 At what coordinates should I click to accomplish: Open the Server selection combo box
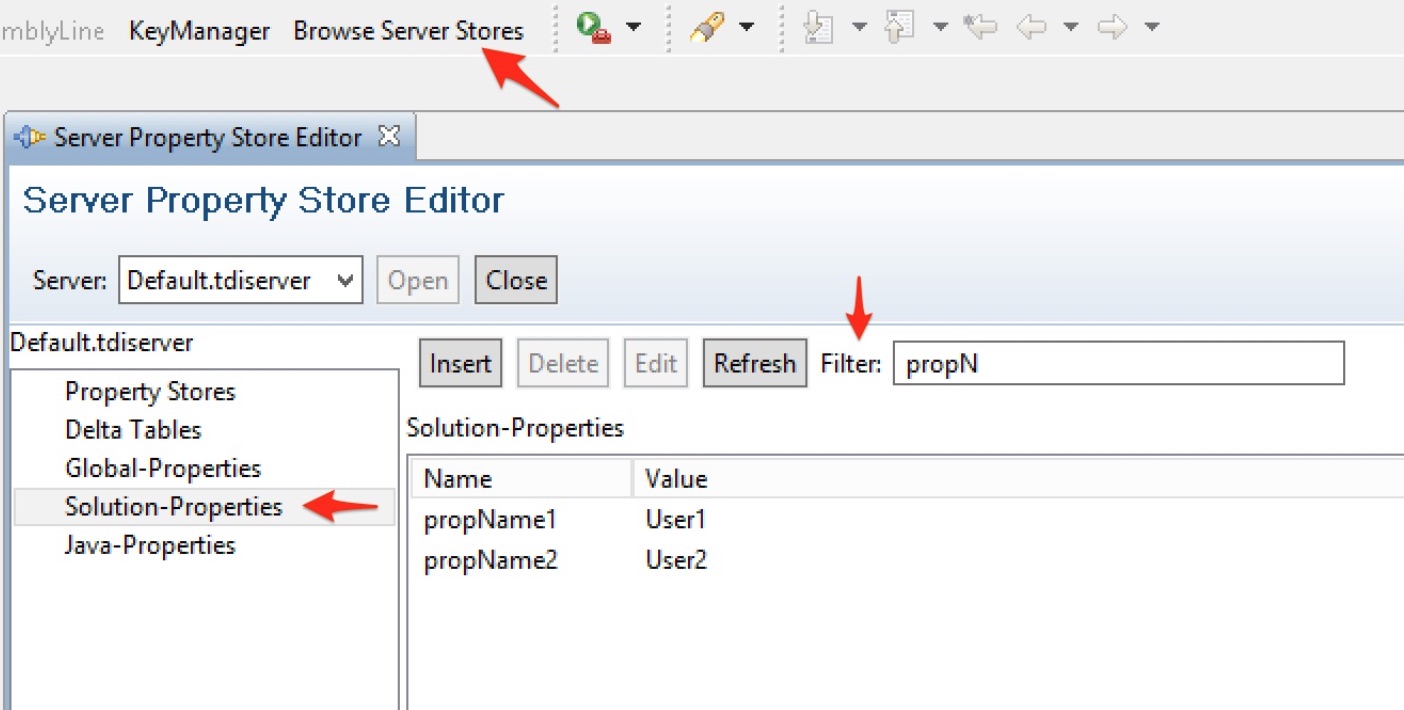click(240, 281)
